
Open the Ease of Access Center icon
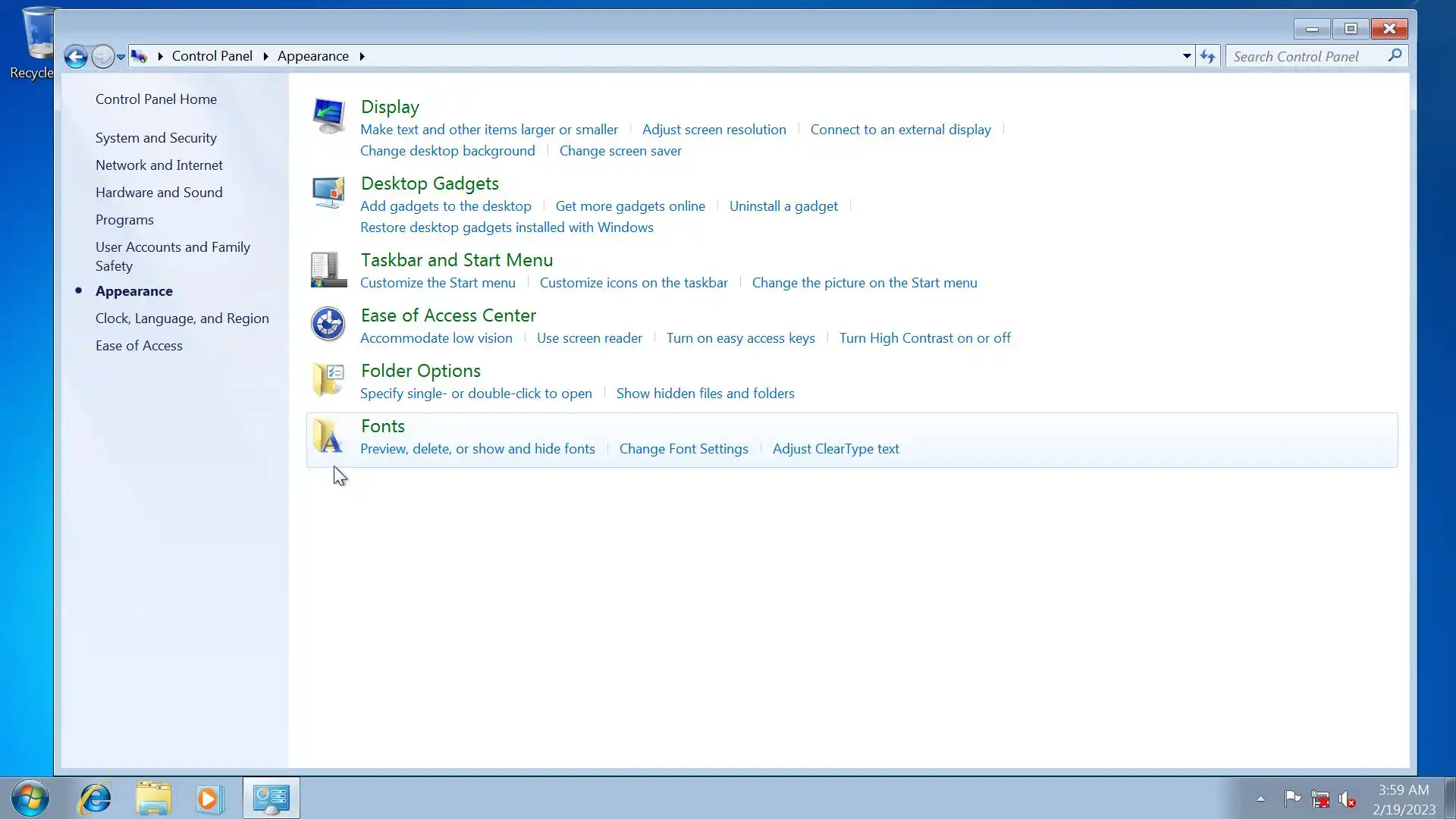point(328,325)
